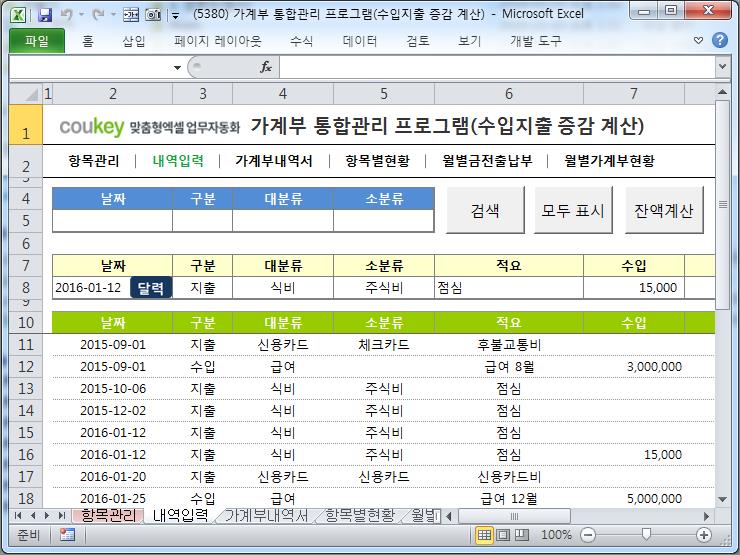The height and width of the screenshot is (555, 740).
Task: Open the 데이터 ribbon tab
Action: pyautogui.click(x=360, y=41)
